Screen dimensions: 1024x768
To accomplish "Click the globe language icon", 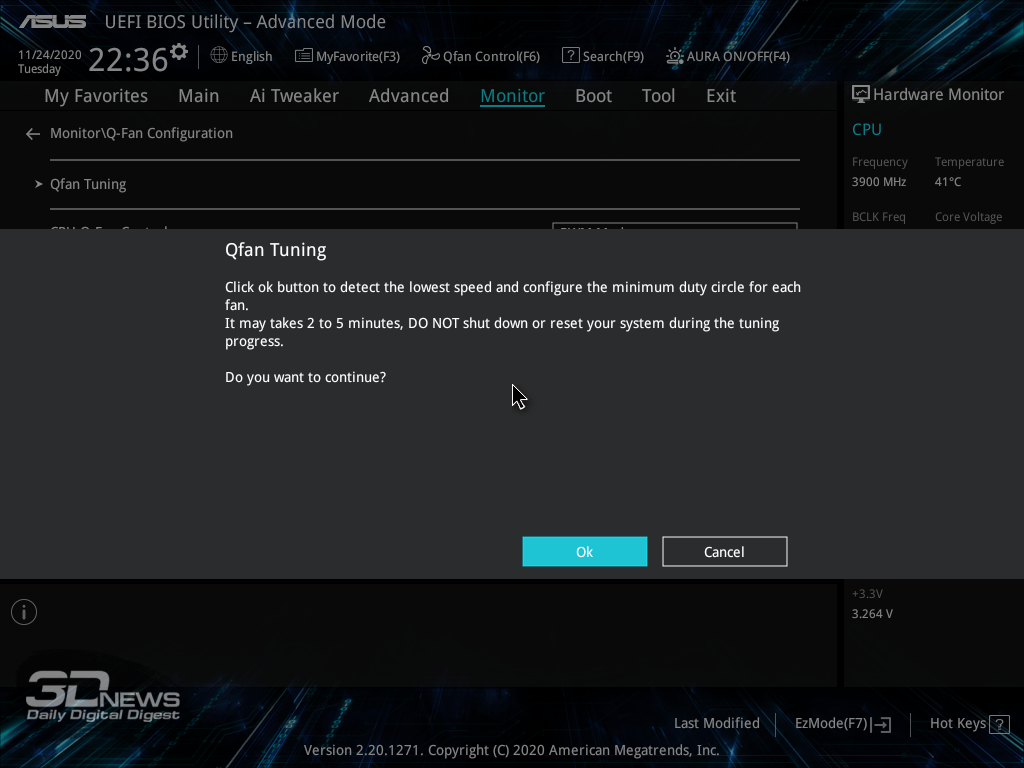I will pyautogui.click(x=219, y=56).
